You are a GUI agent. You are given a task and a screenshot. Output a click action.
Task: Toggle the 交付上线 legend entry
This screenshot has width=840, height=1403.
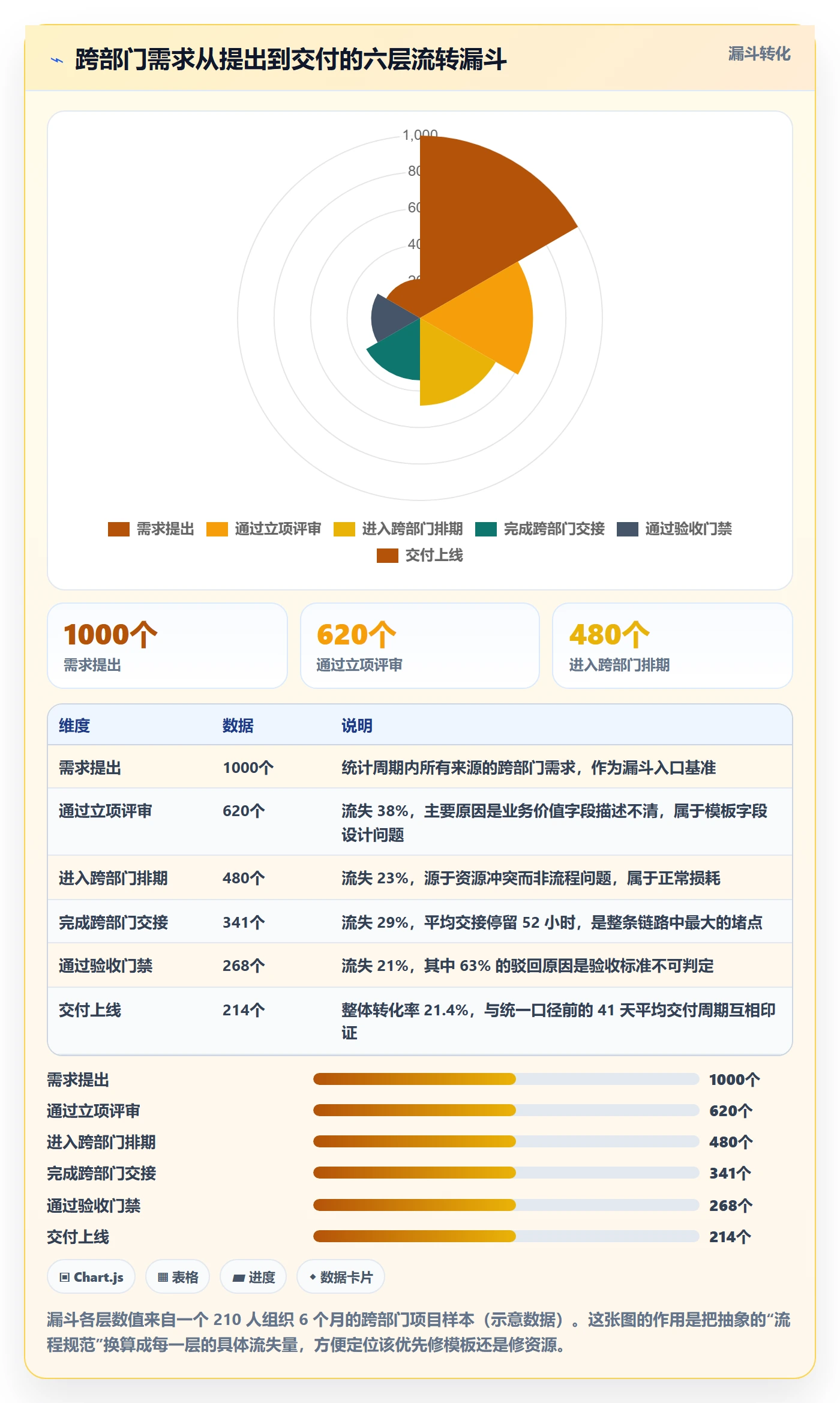[420, 556]
